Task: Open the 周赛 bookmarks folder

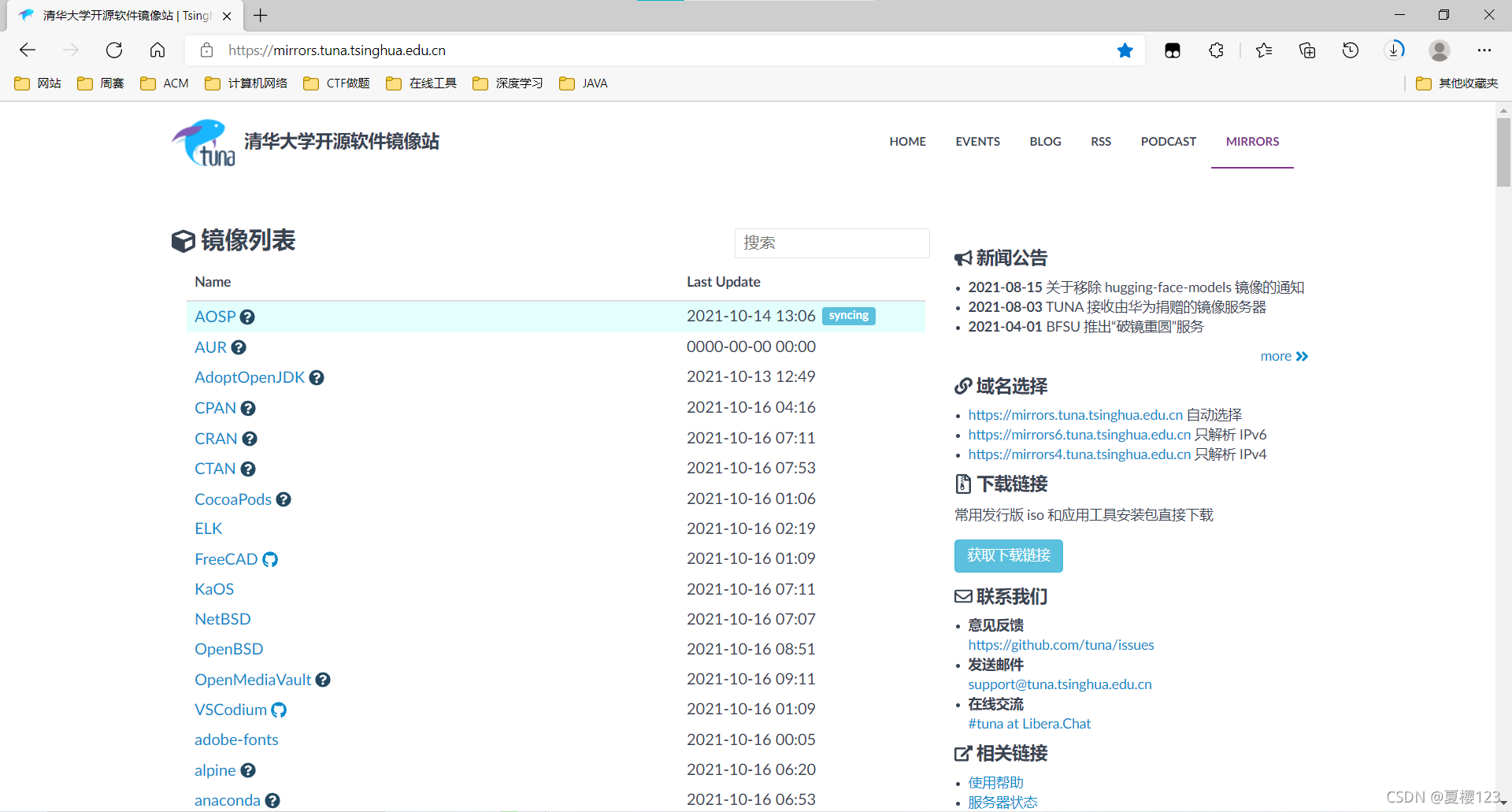Action: (x=101, y=83)
